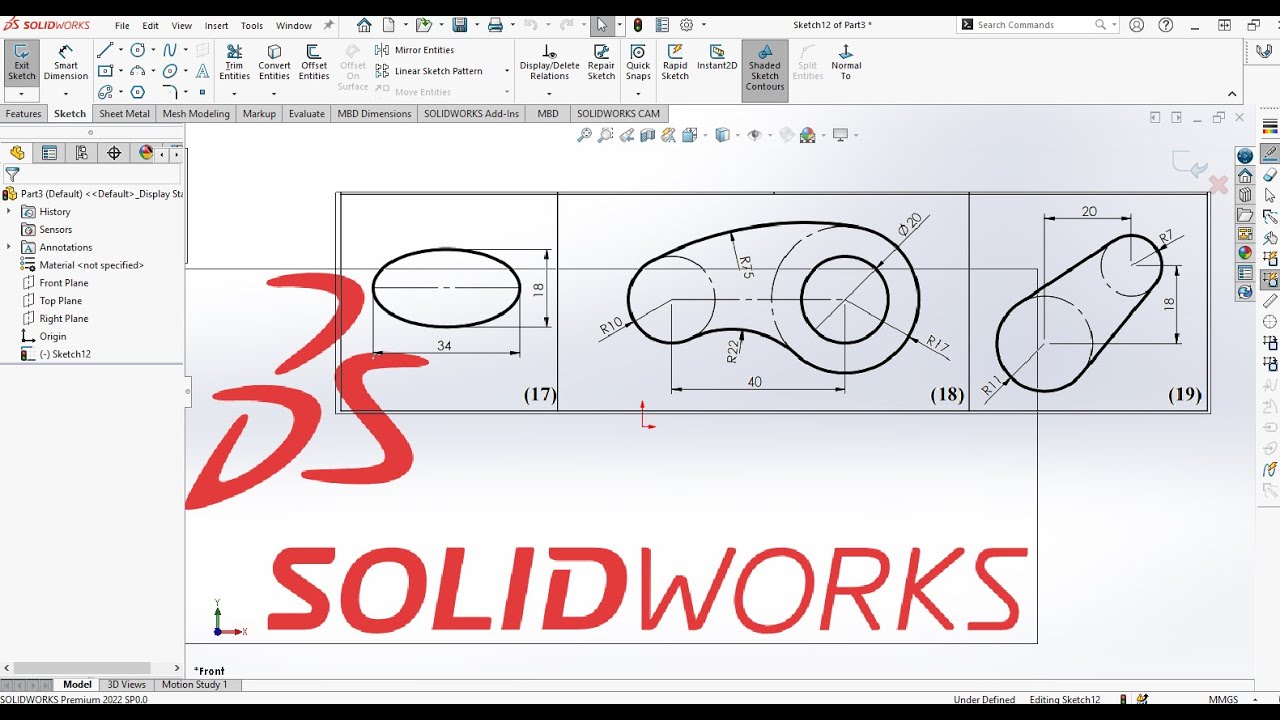This screenshot has width=1280, height=720.
Task: Expand the History tree item
Action: coord(9,211)
